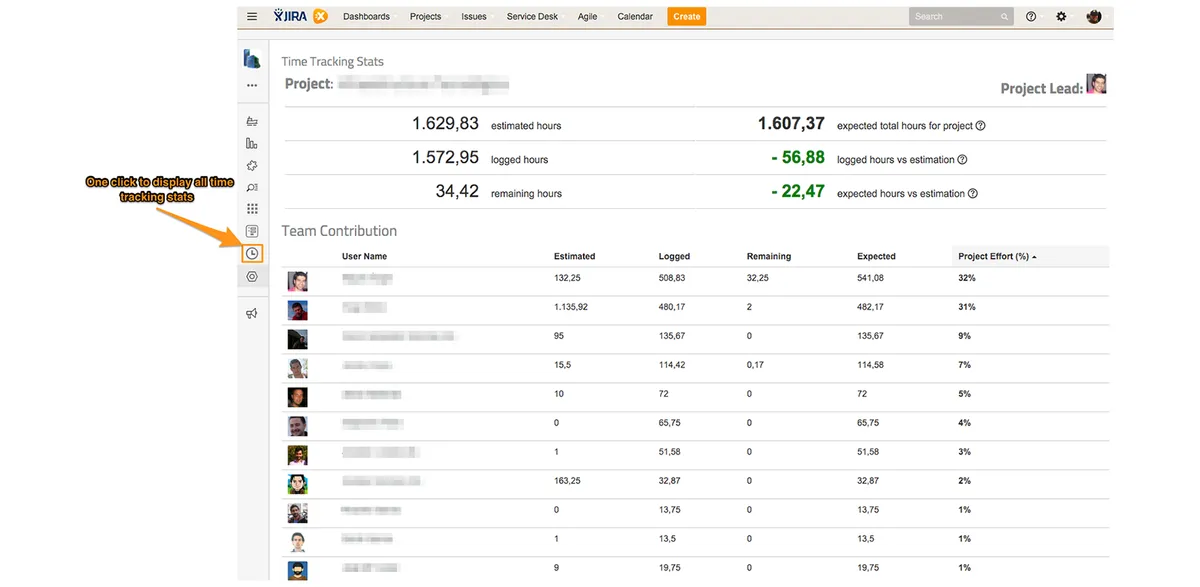Click the 135,67 logged cell
The image size is (1200, 587).
672,336
